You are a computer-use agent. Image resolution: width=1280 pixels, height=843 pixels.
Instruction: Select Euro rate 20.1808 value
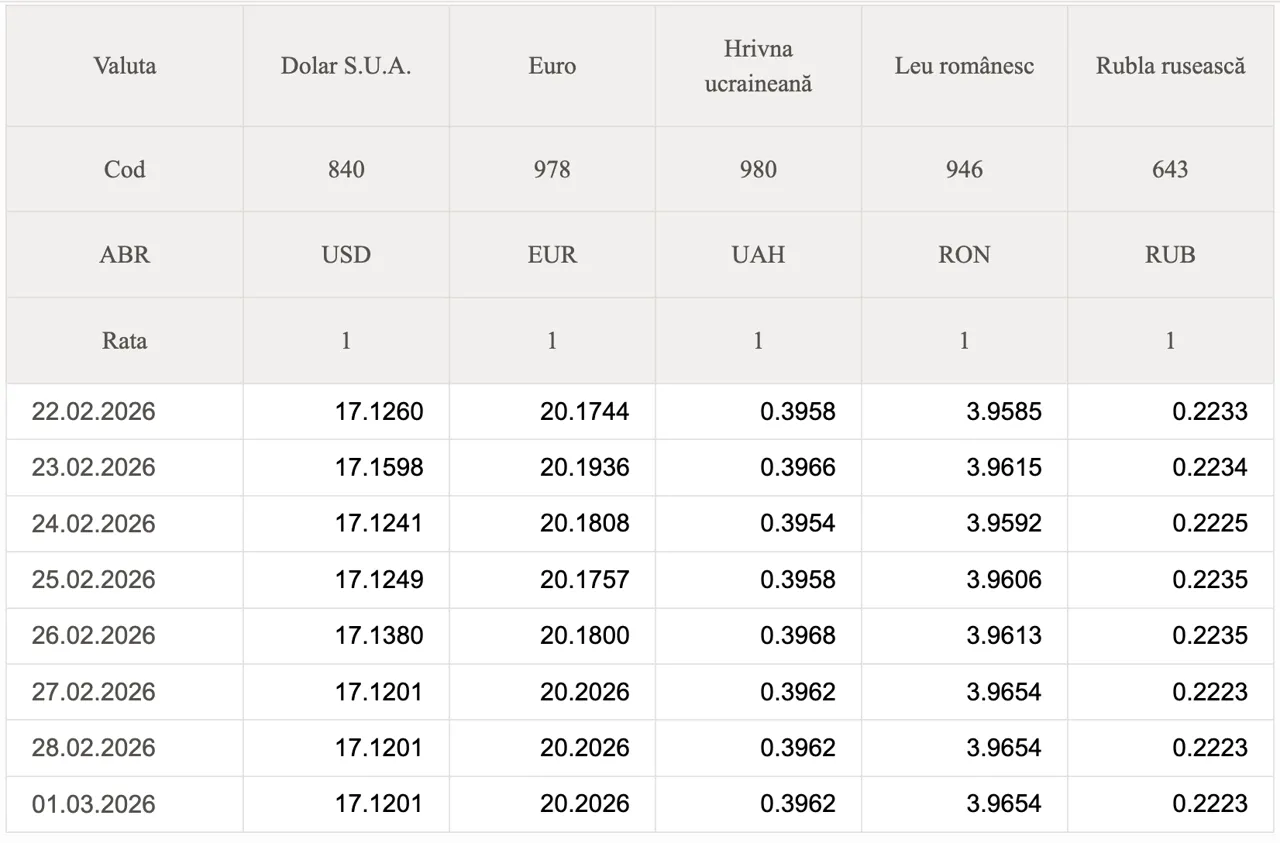click(585, 524)
